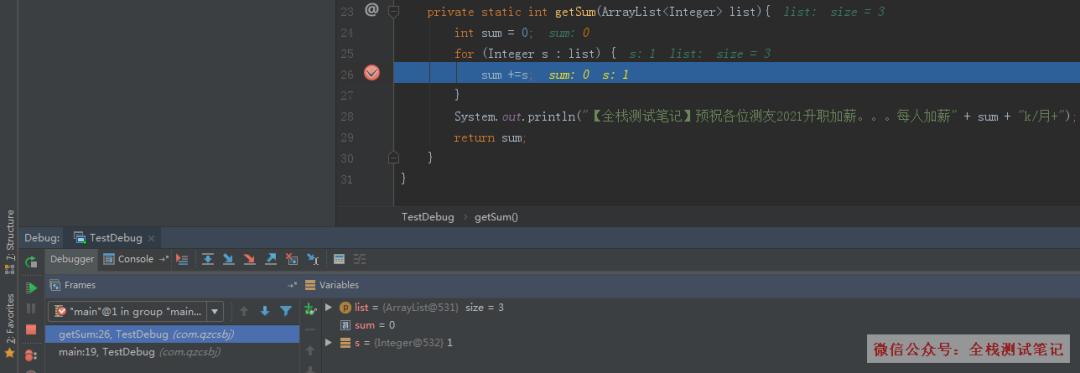Open the Structure tool window tab
The image size is (1080, 373).
pos(10,241)
